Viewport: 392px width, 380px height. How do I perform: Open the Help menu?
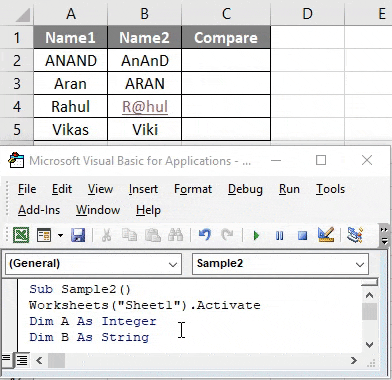pyautogui.click(x=148, y=210)
